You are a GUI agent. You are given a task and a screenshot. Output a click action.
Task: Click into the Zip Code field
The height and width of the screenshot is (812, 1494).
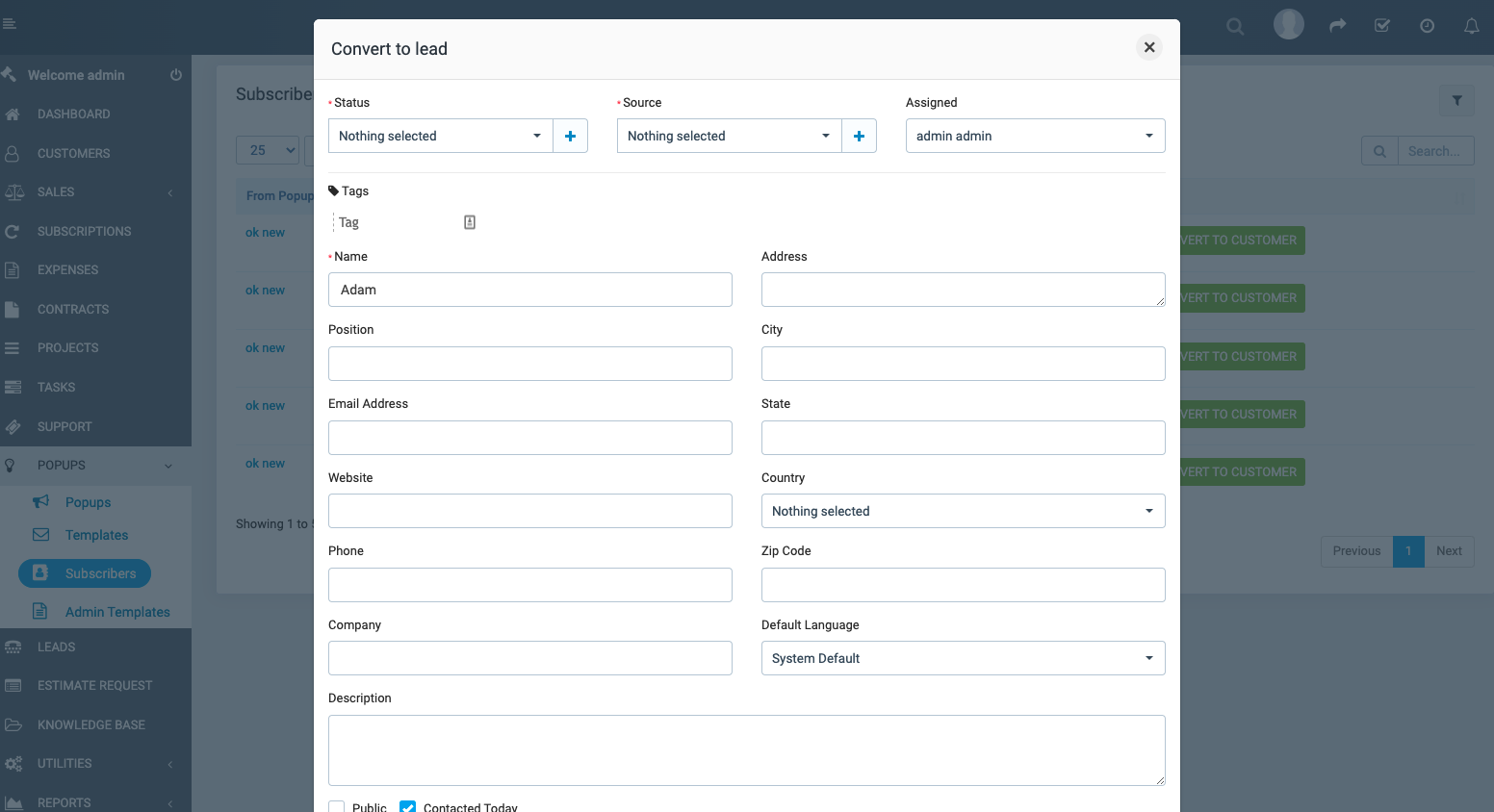point(964,585)
